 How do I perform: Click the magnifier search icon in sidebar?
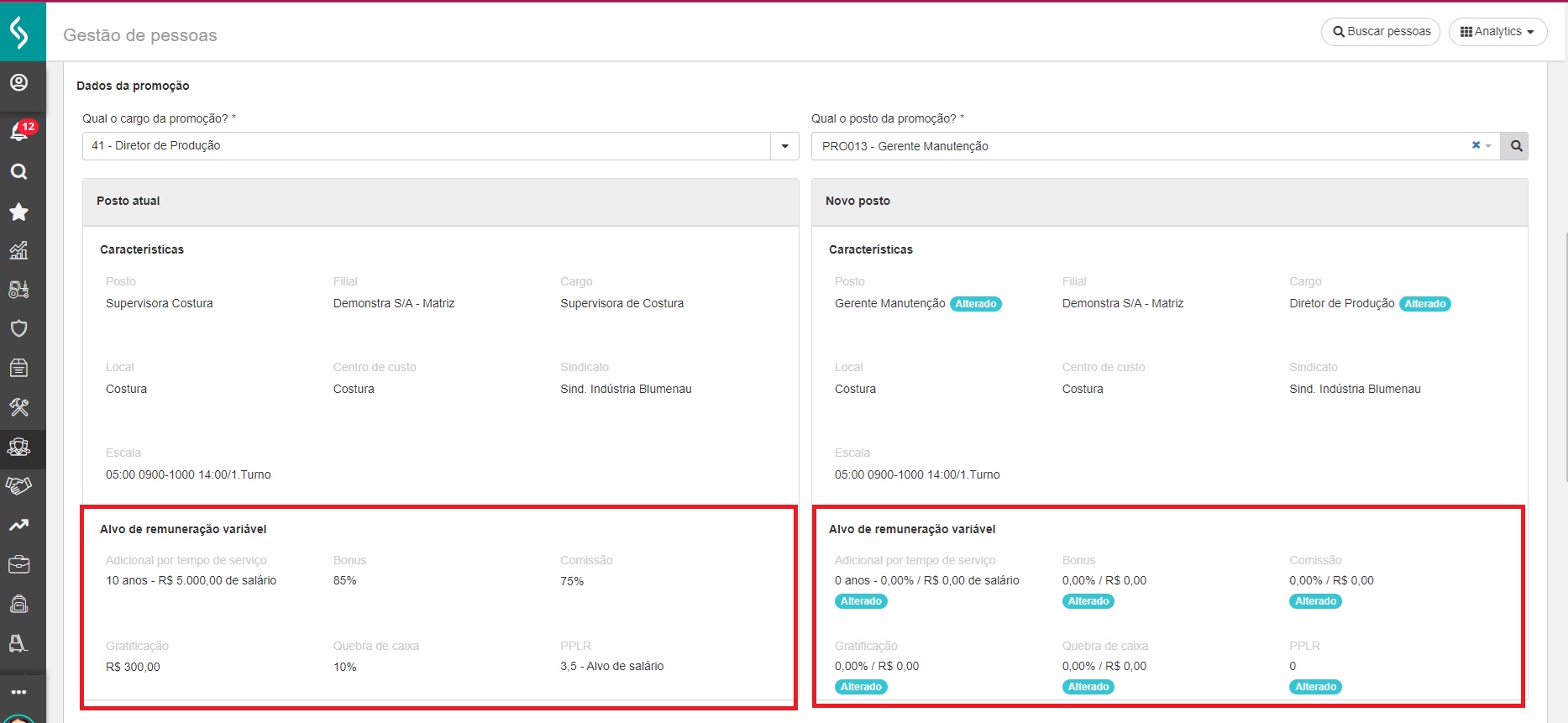pyautogui.click(x=18, y=172)
